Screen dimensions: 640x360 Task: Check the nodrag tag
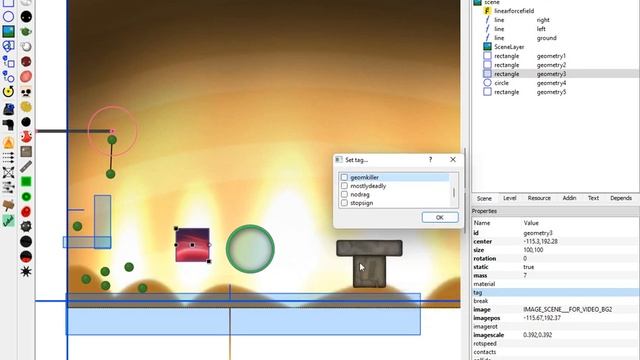click(x=344, y=195)
